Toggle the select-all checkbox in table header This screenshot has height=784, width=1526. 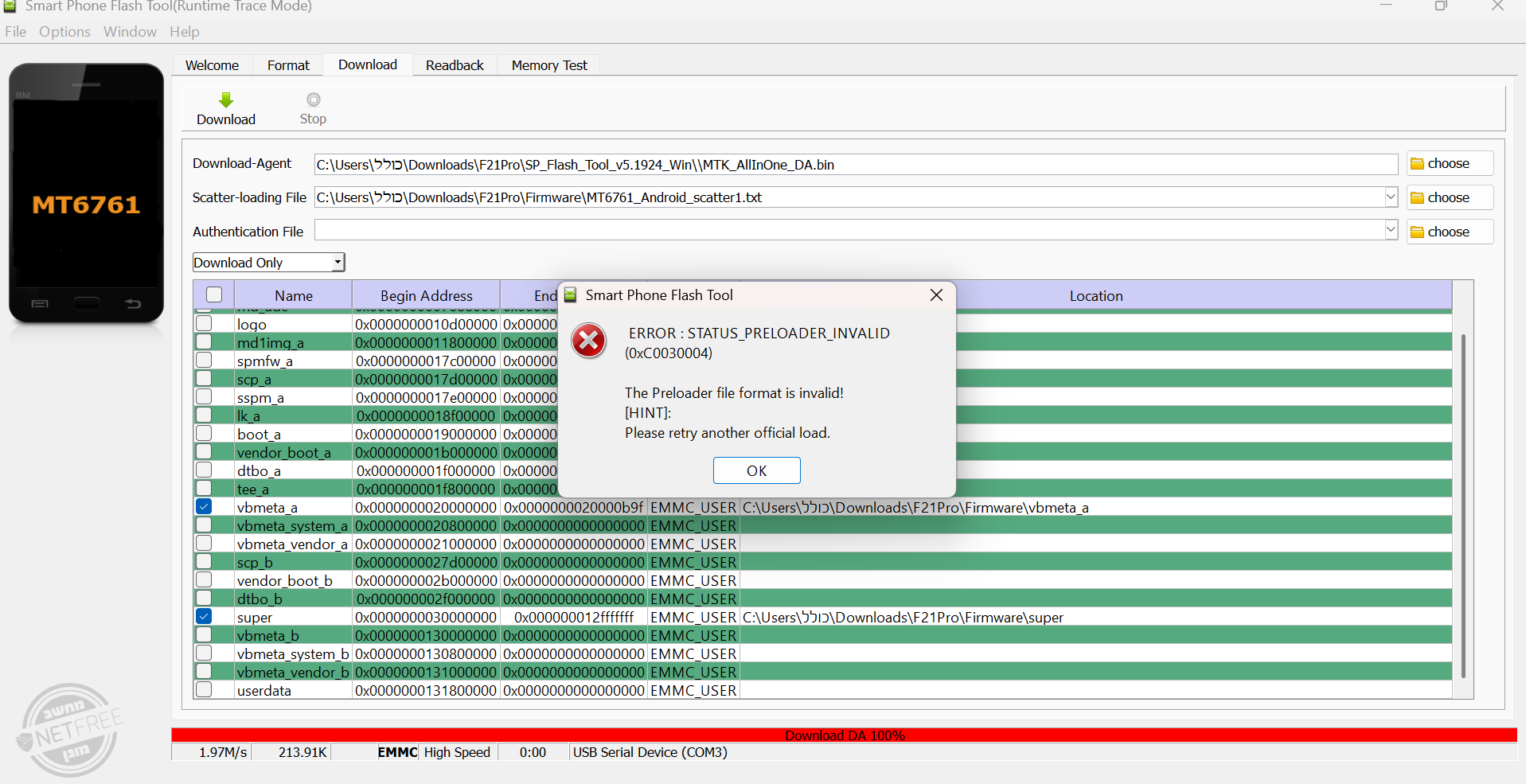click(x=214, y=294)
